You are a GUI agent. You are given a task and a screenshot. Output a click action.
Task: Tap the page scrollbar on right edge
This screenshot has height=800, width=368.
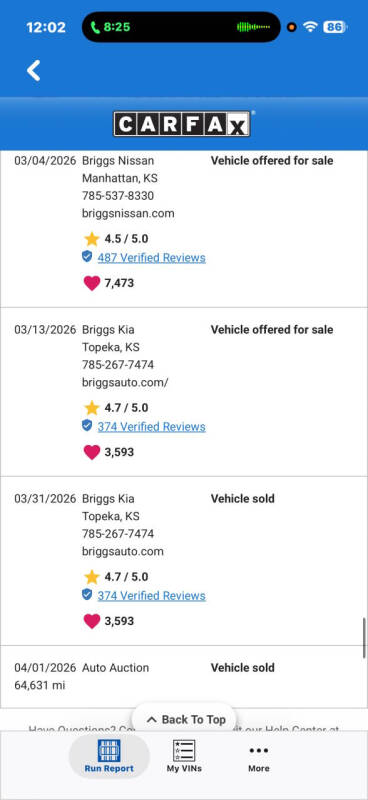tap(364, 638)
